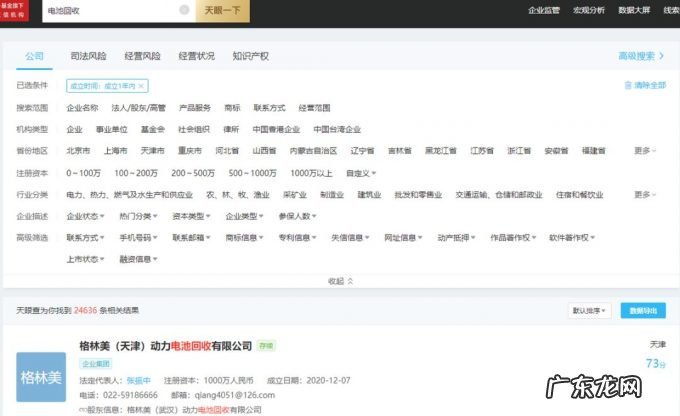Filter by 事业单位 organization type
680x416 pixels.
pos(111,129)
